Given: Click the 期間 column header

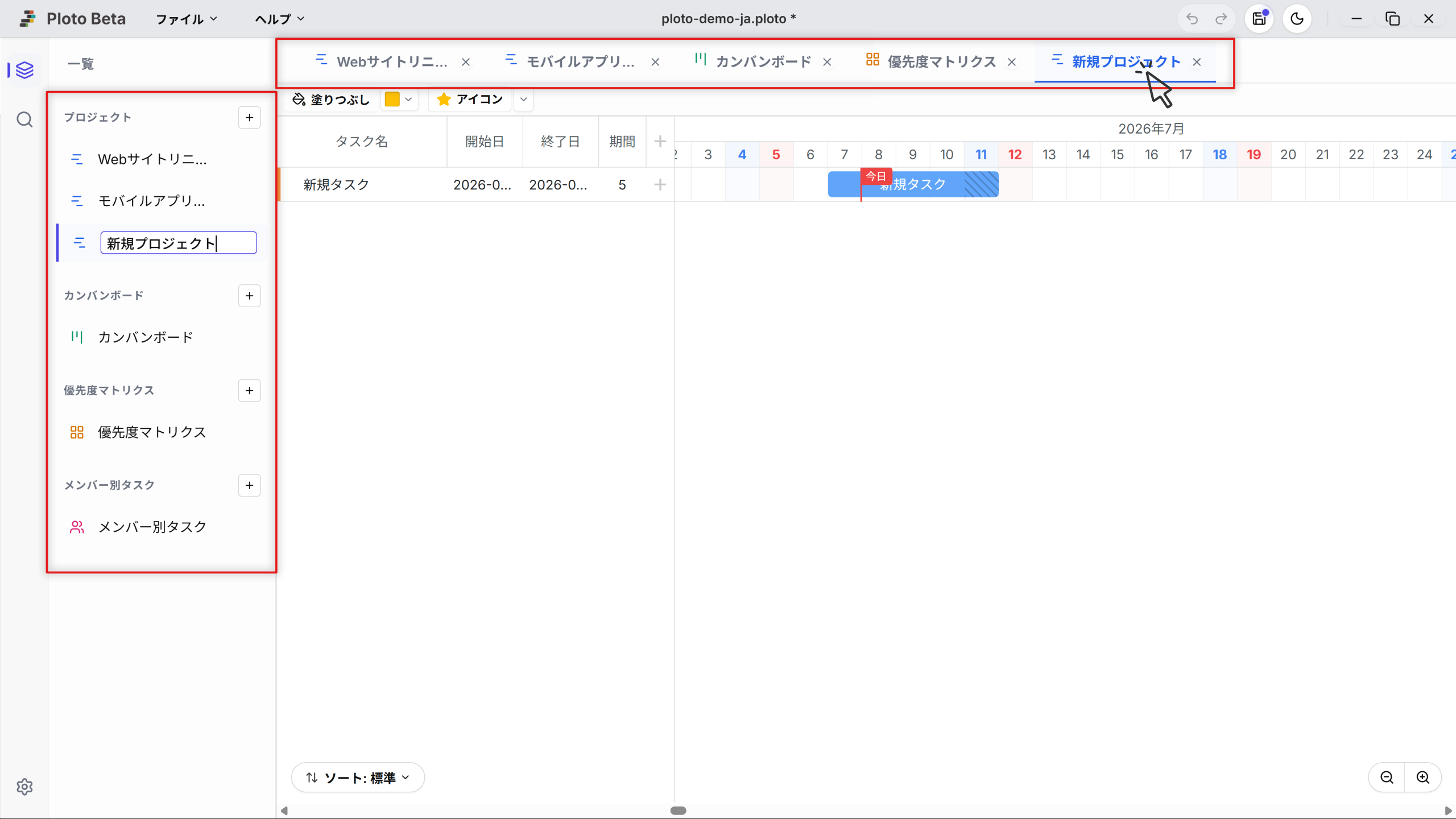Looking at the screenshot, I should (622, 141).
